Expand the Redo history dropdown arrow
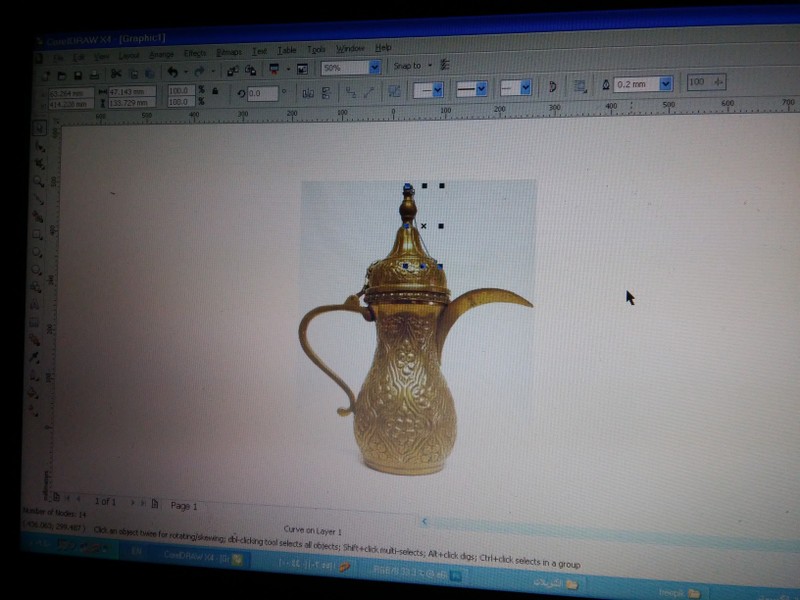Viewport: 800px width, 600px height. coord(213,71)
